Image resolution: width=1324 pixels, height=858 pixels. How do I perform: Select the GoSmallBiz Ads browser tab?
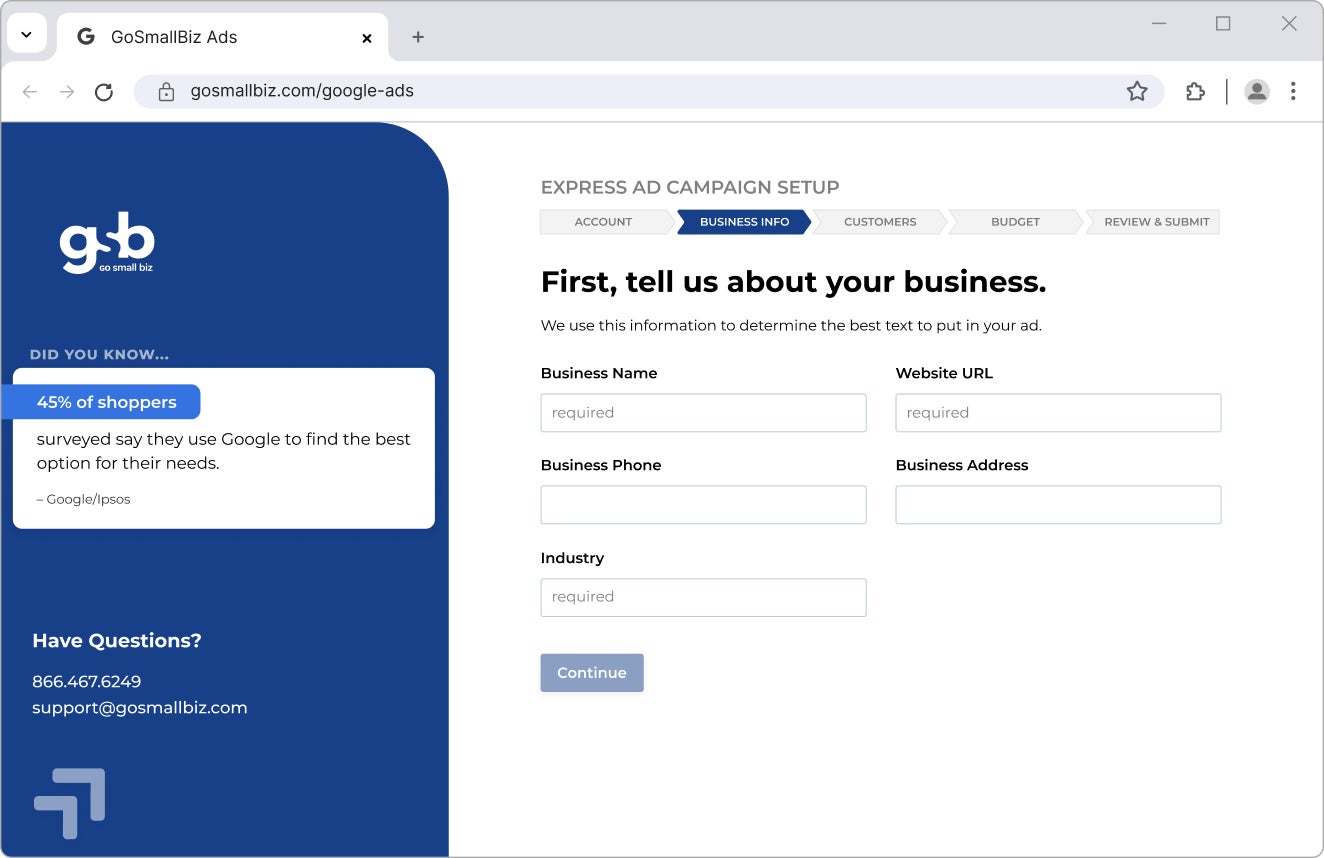[x=222, y=37]
